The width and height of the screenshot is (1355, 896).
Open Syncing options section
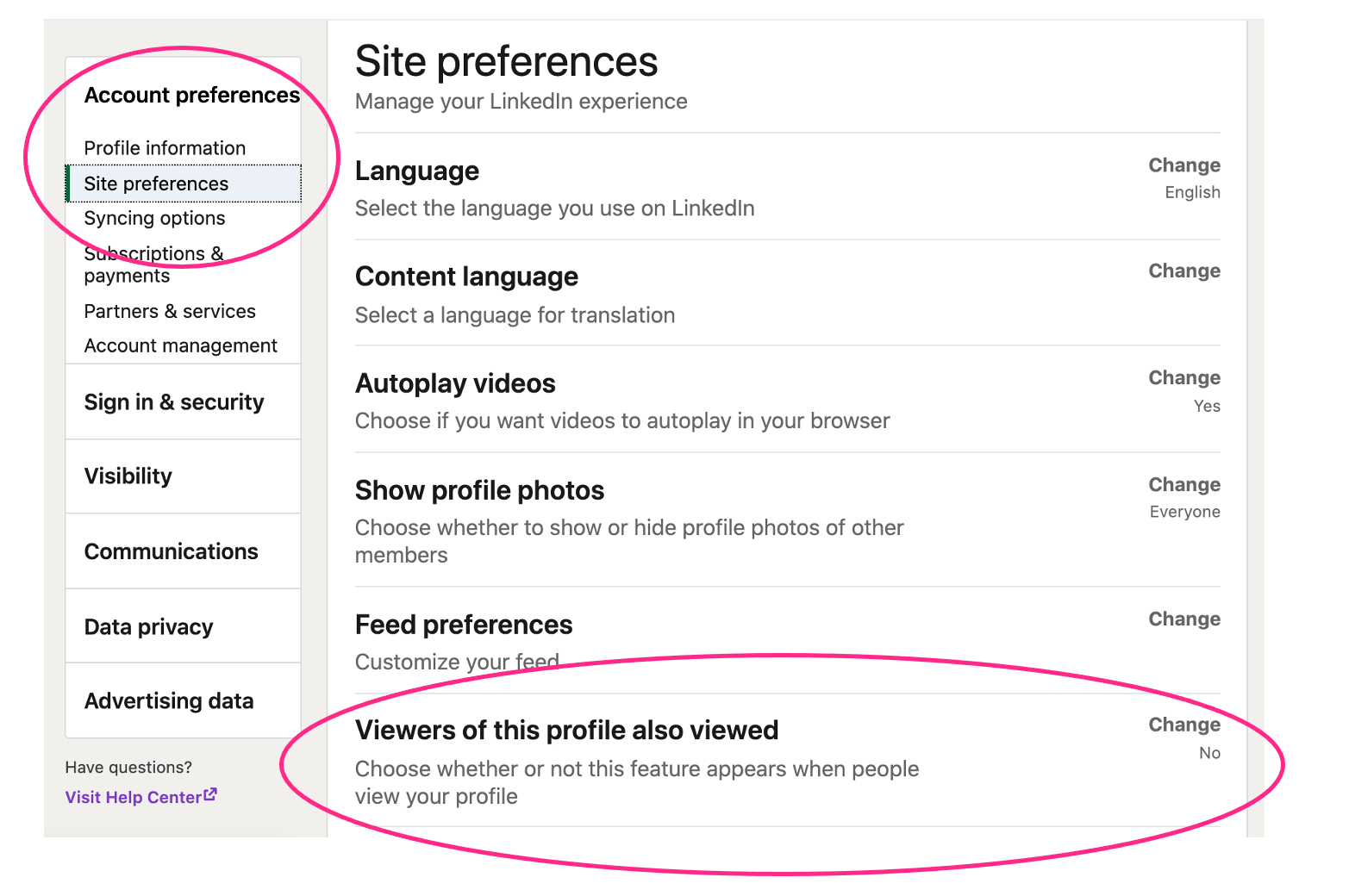tap(154, 218)
